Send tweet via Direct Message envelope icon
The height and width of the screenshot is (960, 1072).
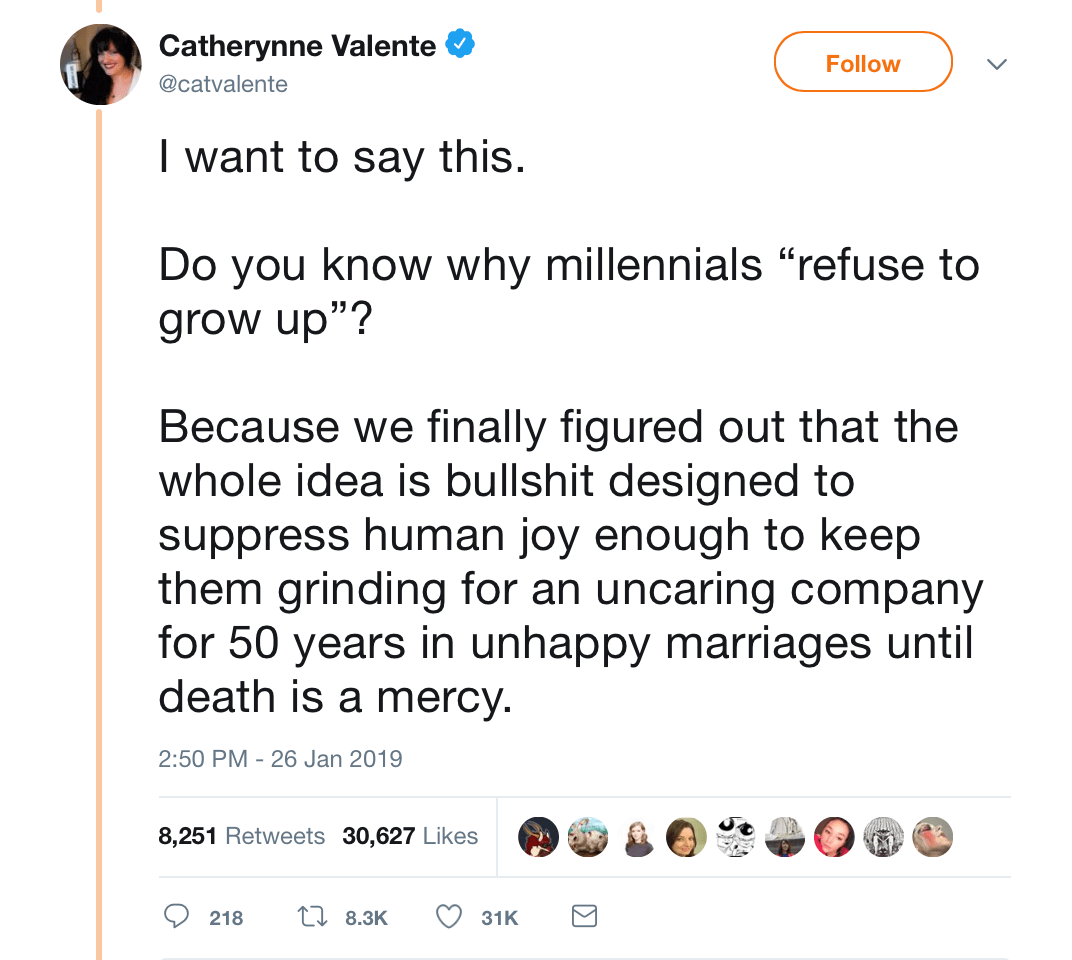[583, 916]
